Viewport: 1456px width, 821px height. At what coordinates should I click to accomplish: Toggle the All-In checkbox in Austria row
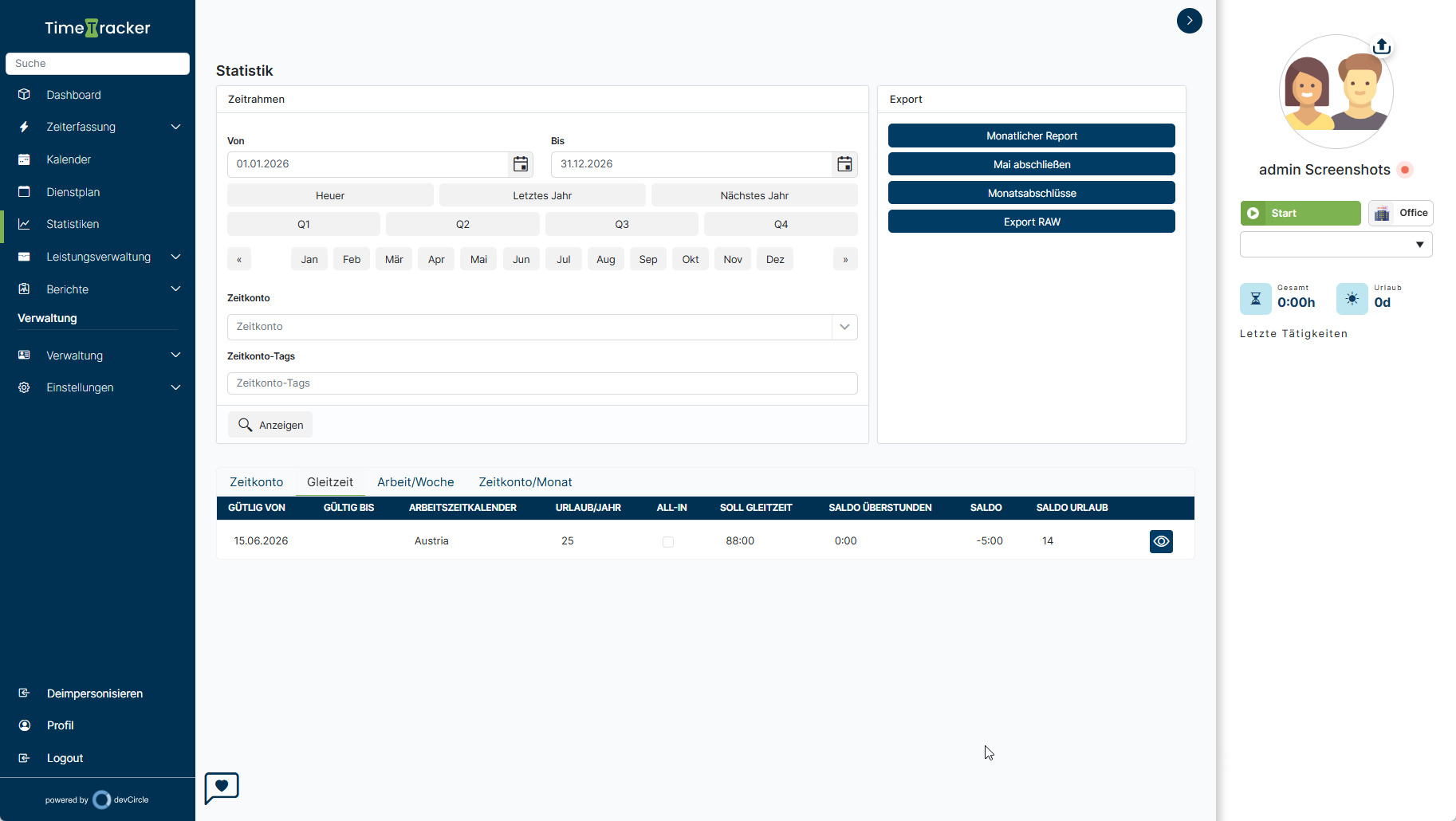[x=668, y=542]
